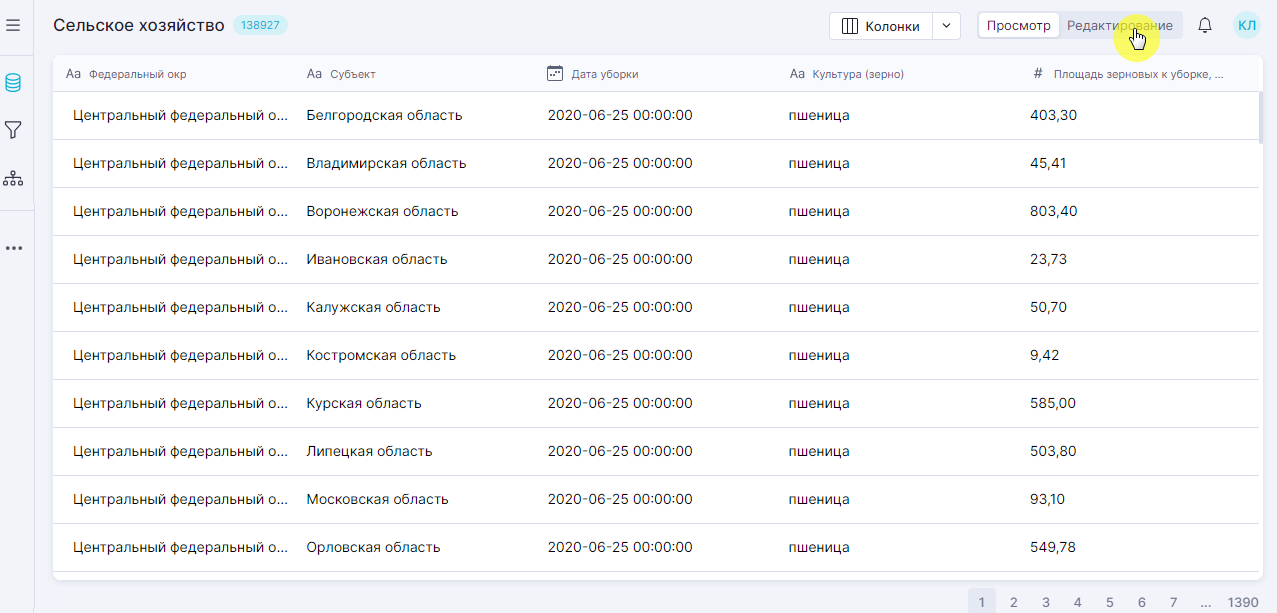Click the 138927 record count badge

point(260,25)
